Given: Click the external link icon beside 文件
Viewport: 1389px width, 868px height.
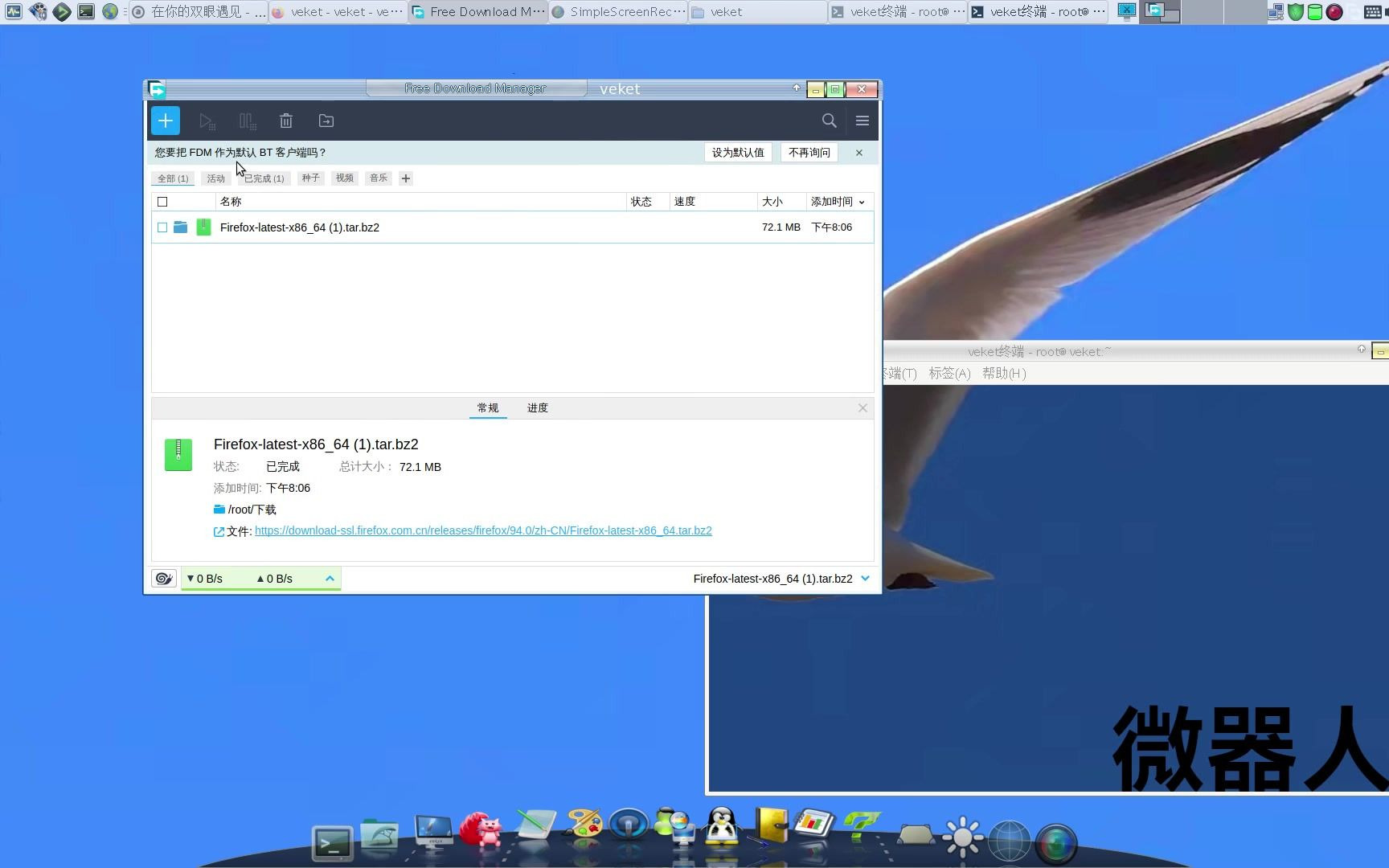Looking at the screenshot, I should [x=219, y=531].
